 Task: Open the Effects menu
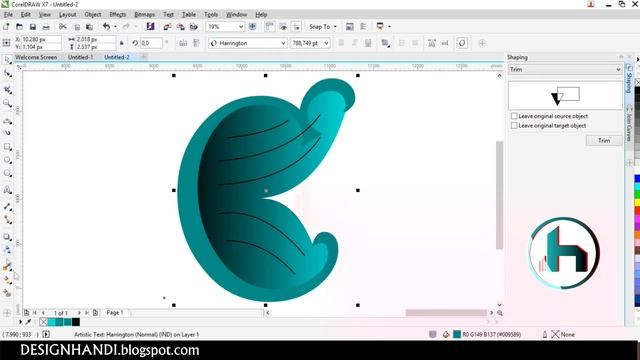tap(118, 15)
